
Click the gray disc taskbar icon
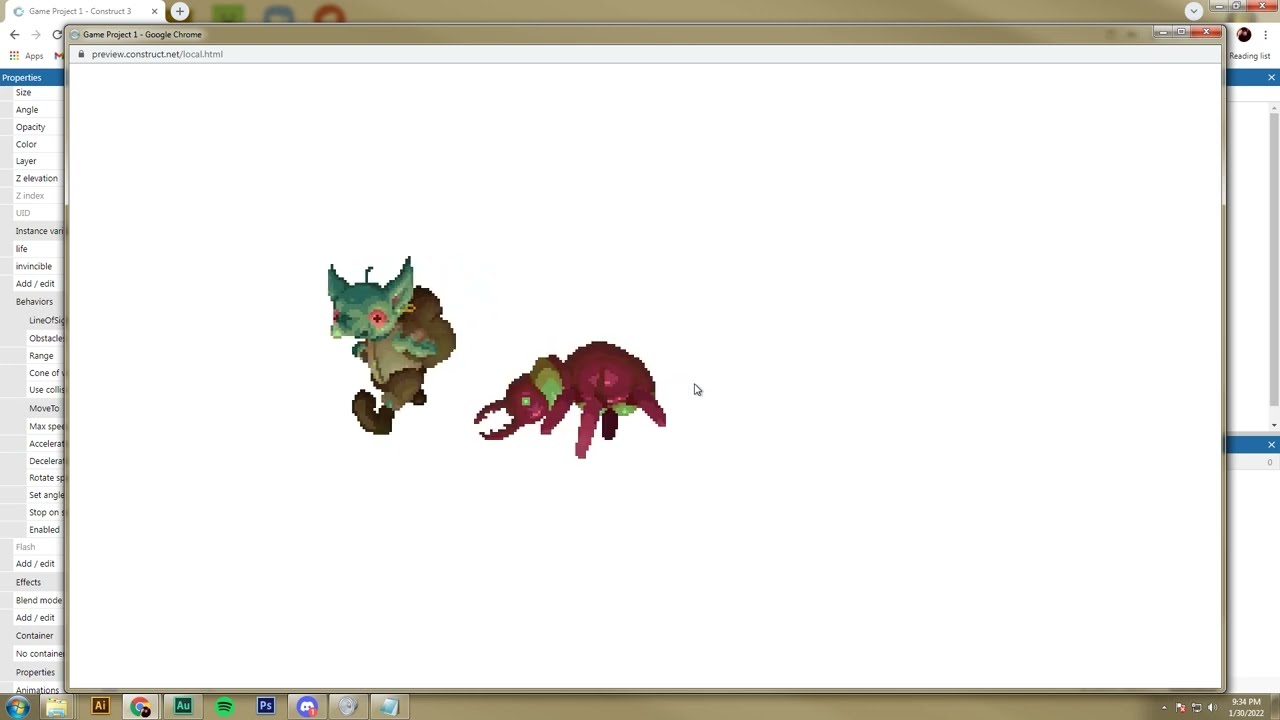348,707
